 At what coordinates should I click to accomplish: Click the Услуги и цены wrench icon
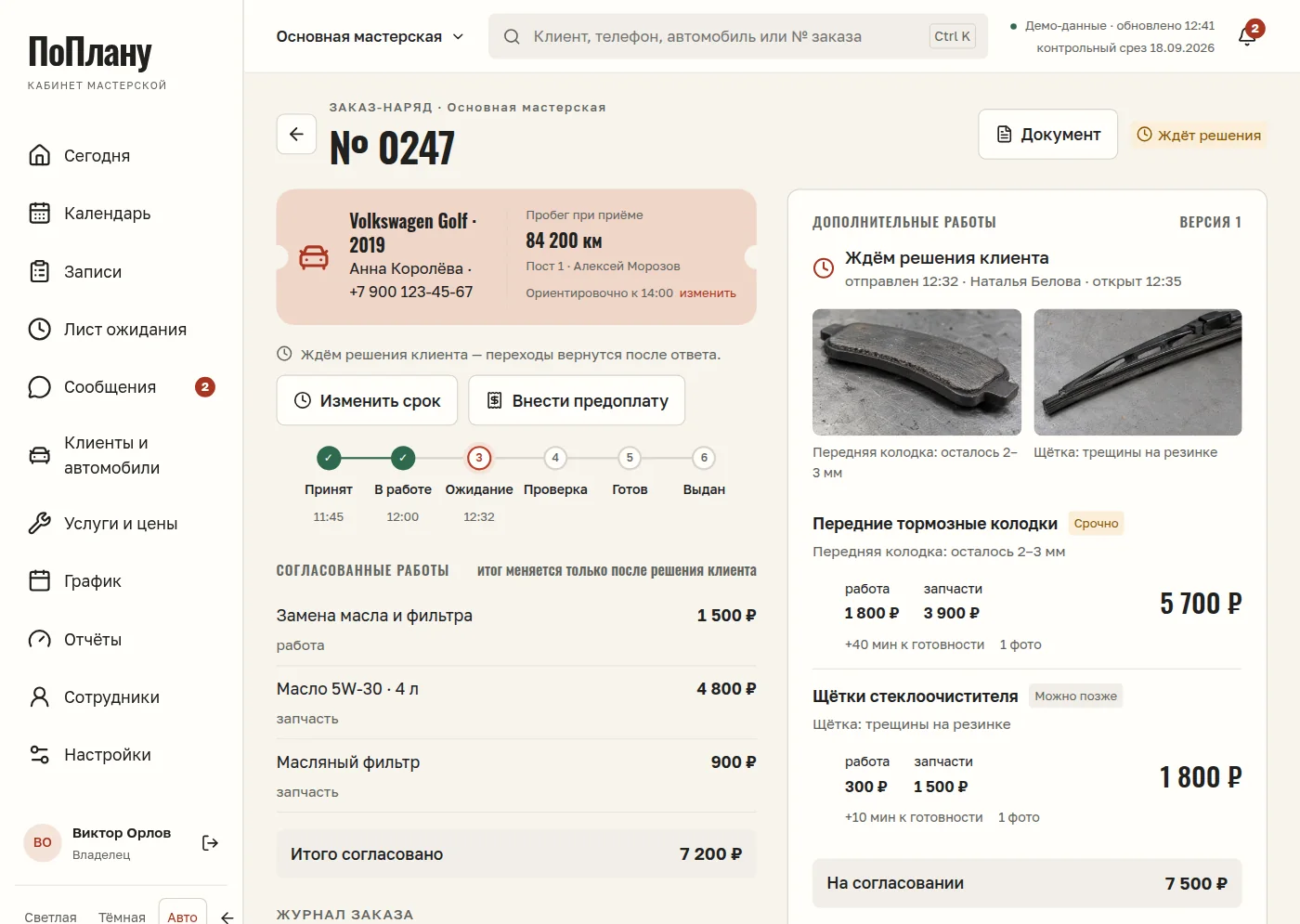coord(39,523)
